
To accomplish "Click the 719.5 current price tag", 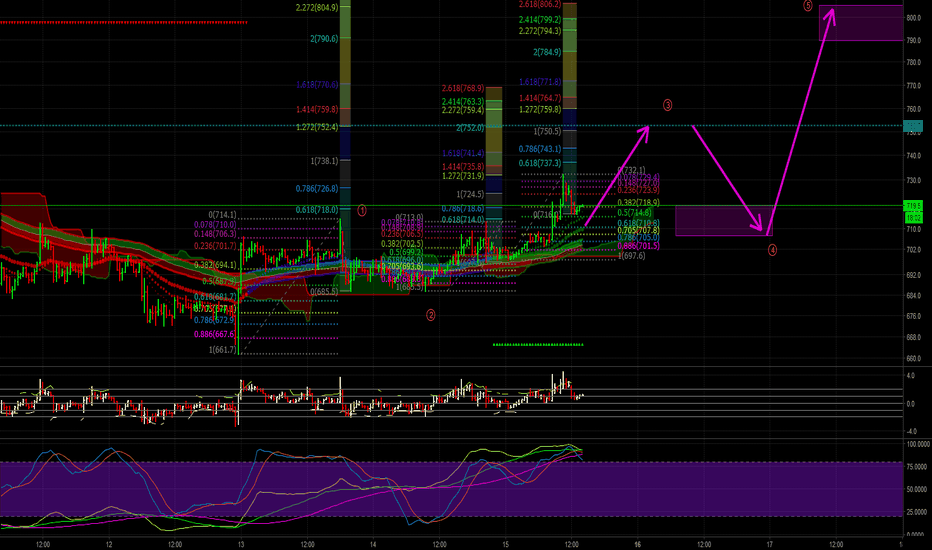I will point(913,206).
